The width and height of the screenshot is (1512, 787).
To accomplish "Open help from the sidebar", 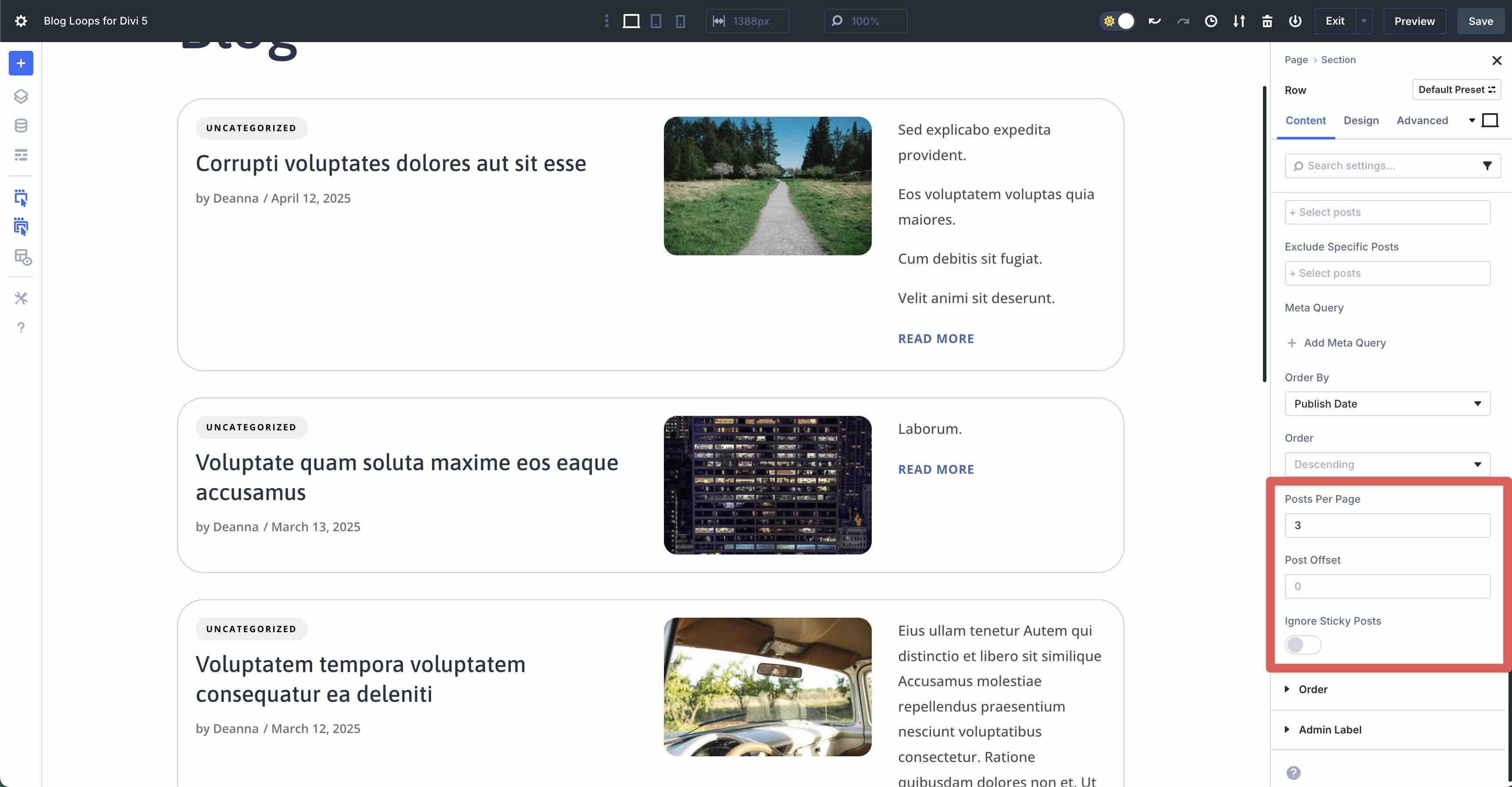I will pos(21,327).
